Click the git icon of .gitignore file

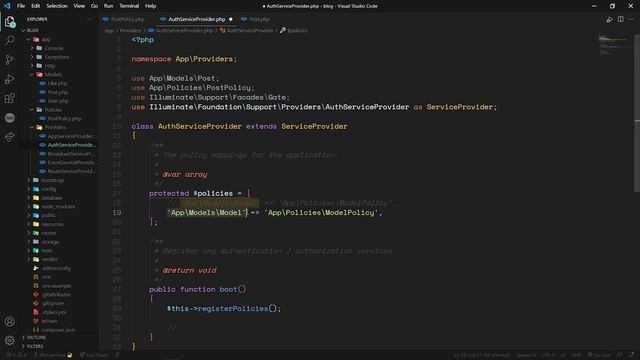(x=36, y=303)
